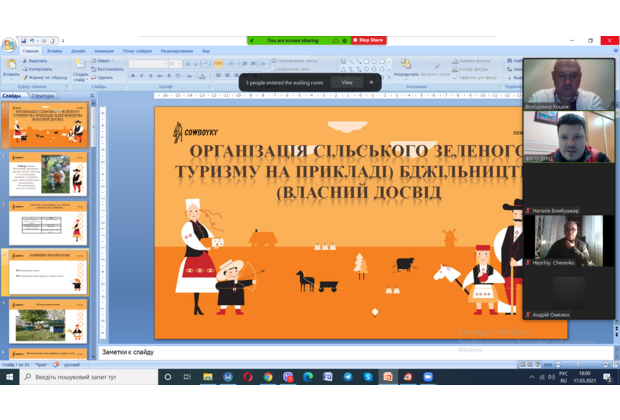Select the line shape in shapes gallery
620x420 pixels.
[x=351, y=62]
